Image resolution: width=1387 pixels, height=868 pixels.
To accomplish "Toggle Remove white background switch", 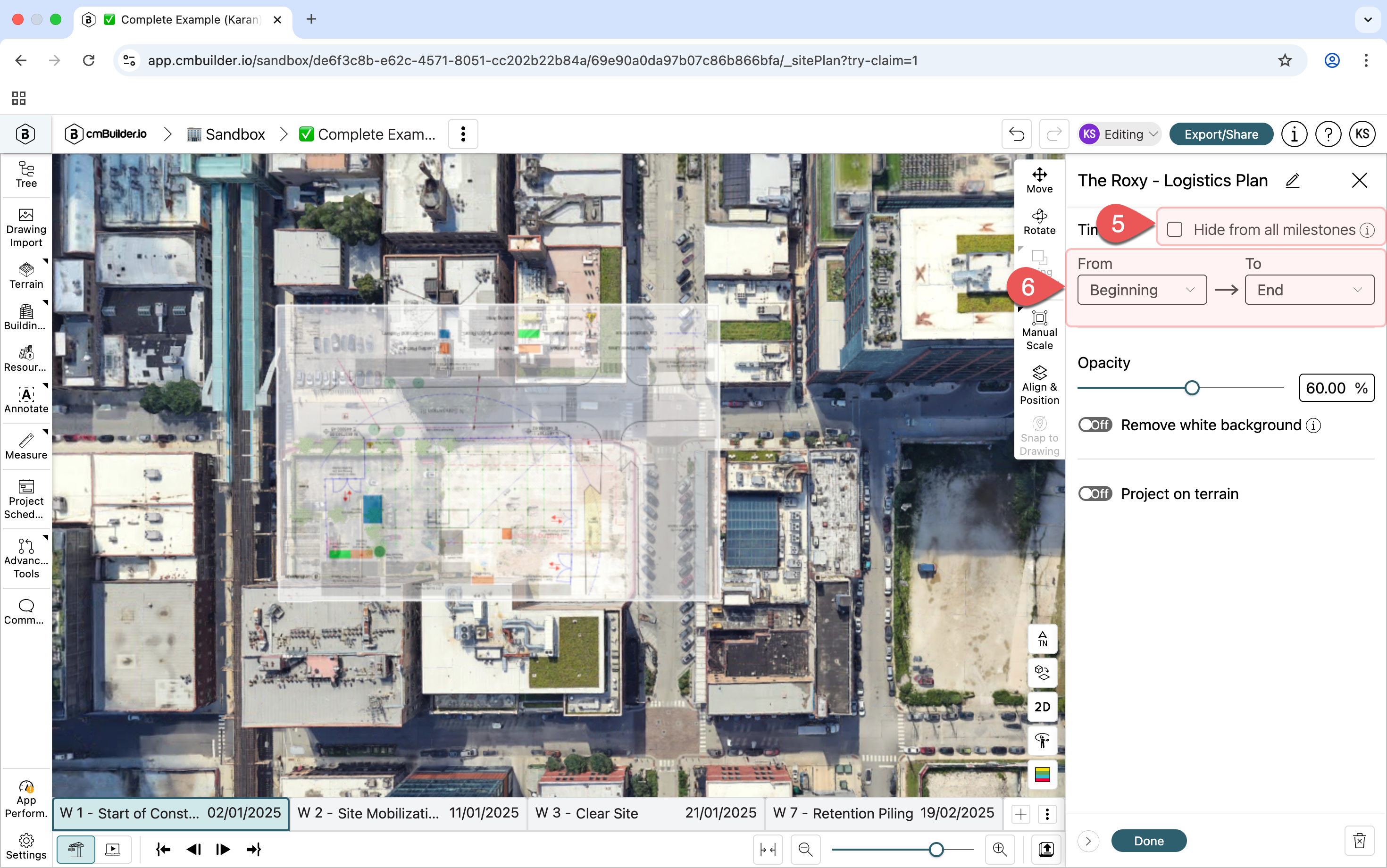I will click(x=1095, y=425).
